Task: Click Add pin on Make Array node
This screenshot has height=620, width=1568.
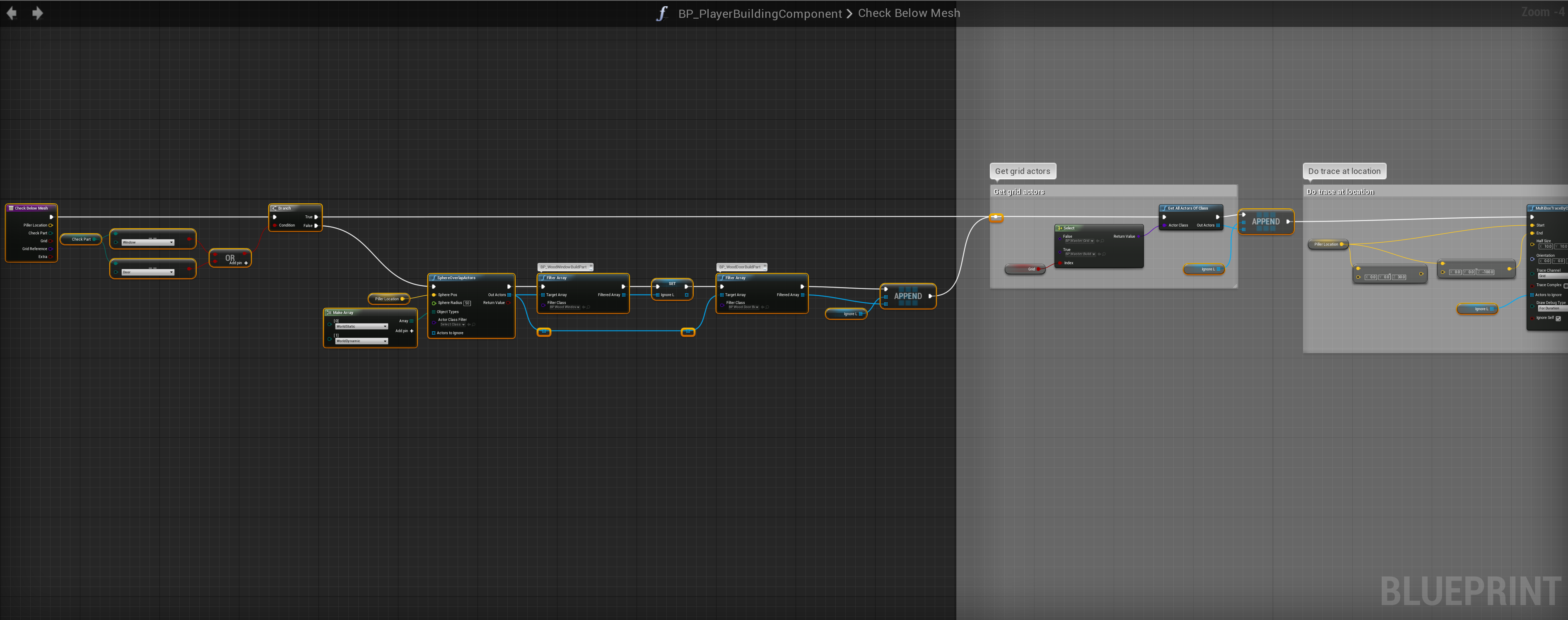Action: click(412, 331)
